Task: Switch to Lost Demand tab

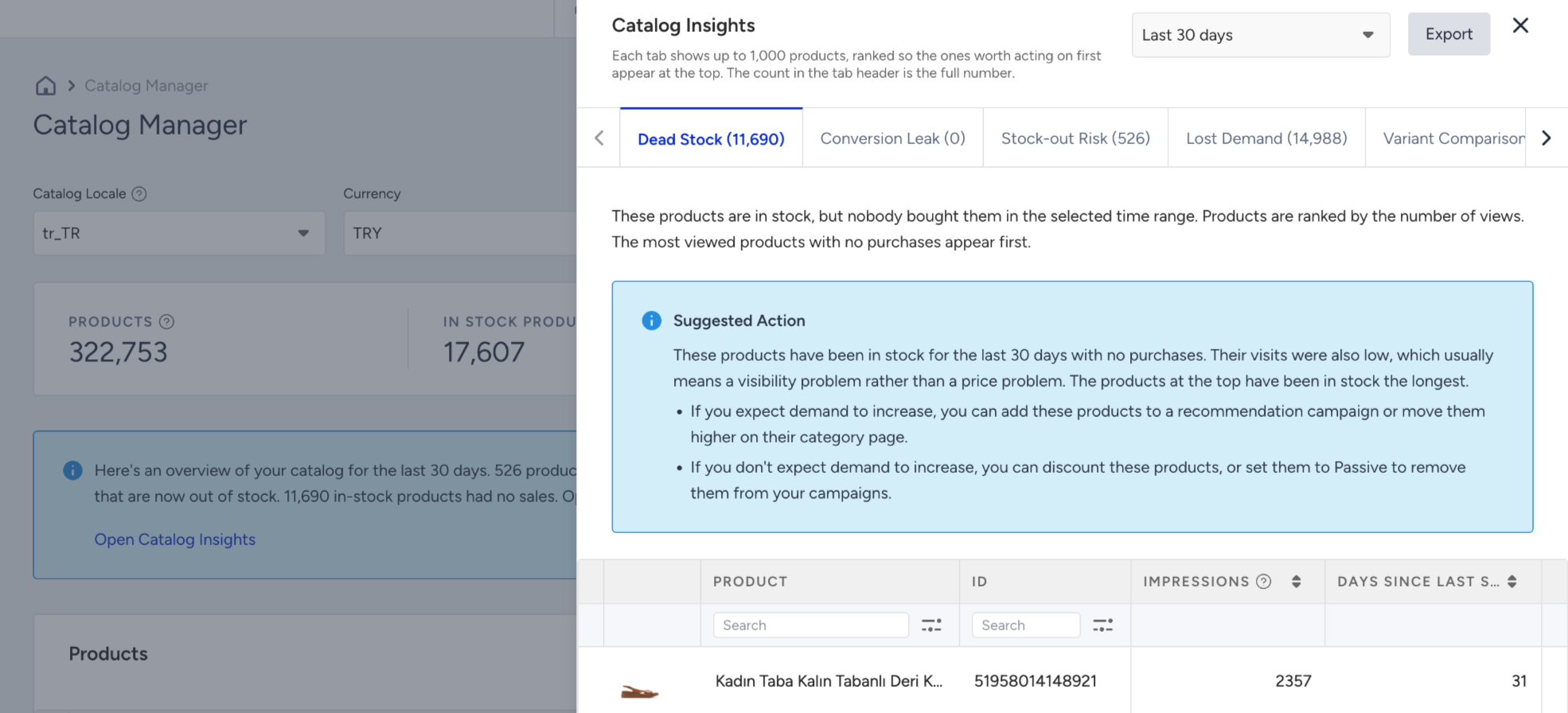Action: 1266,138
